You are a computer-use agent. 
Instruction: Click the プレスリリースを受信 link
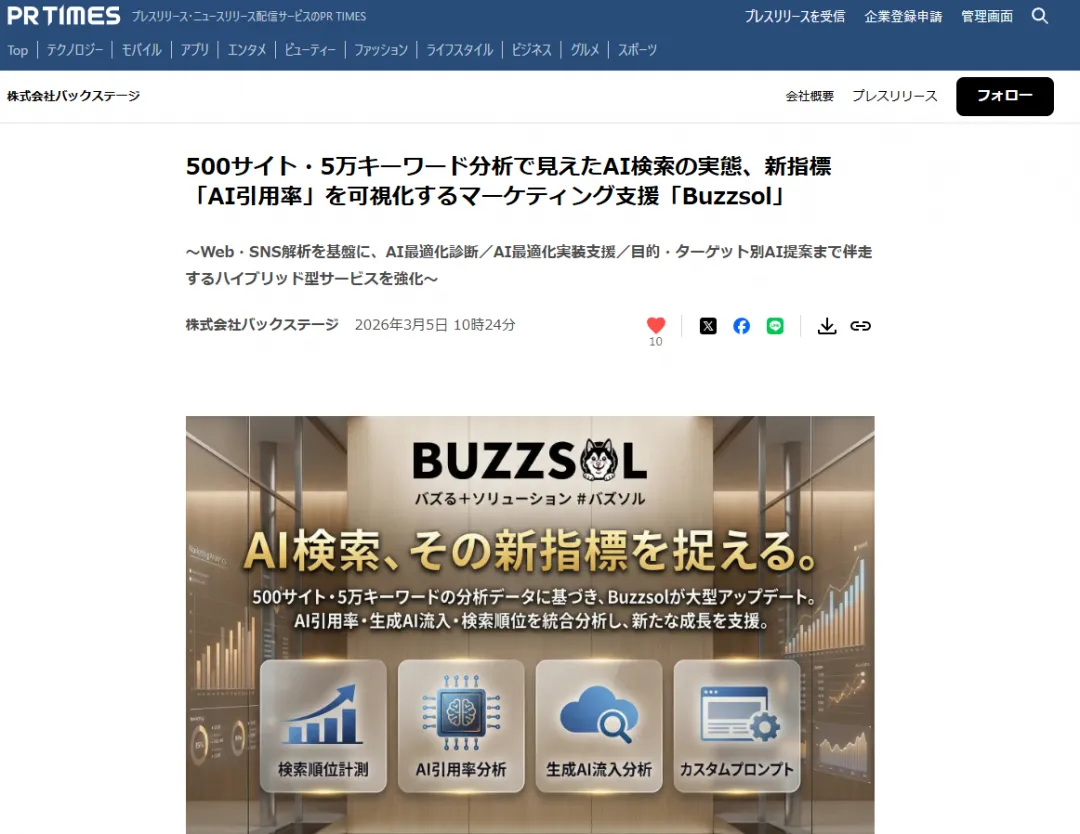794,16
